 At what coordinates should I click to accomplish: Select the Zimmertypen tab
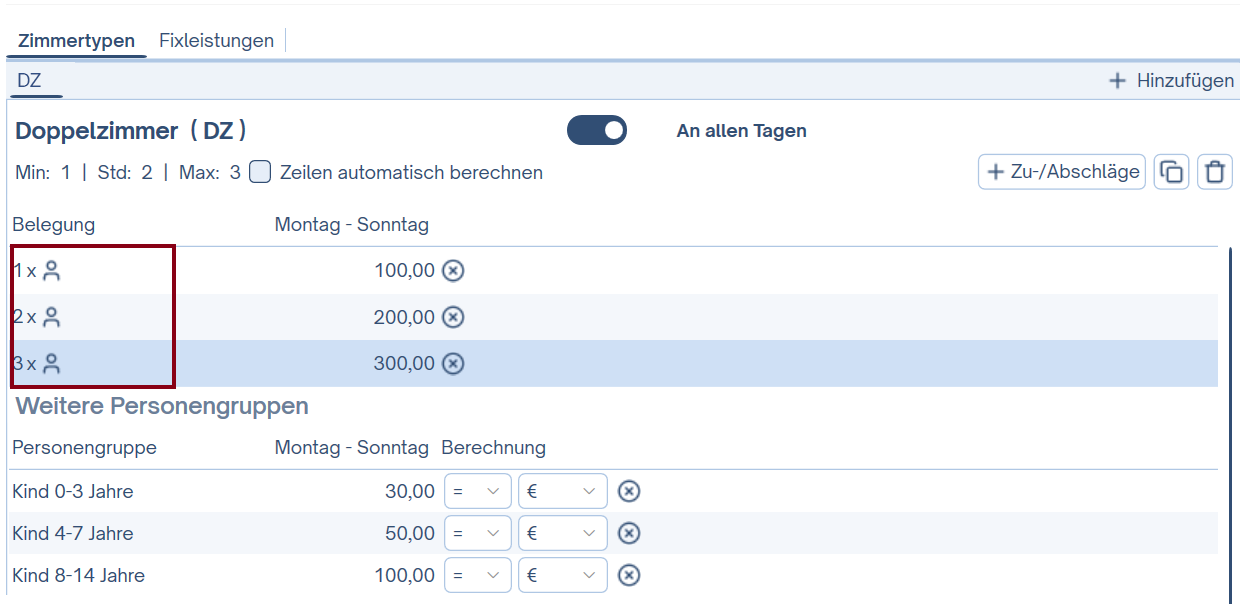[76, 41]
